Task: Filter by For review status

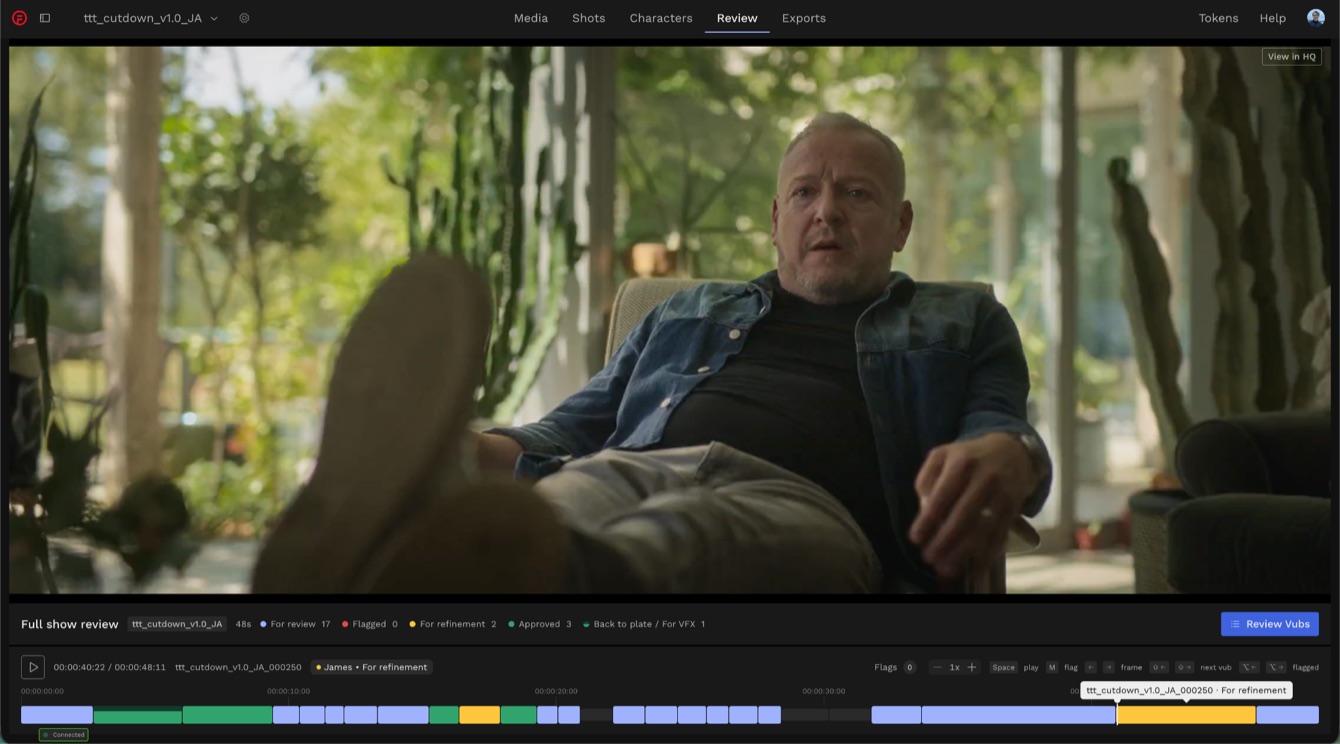Action: pos(295,624)
